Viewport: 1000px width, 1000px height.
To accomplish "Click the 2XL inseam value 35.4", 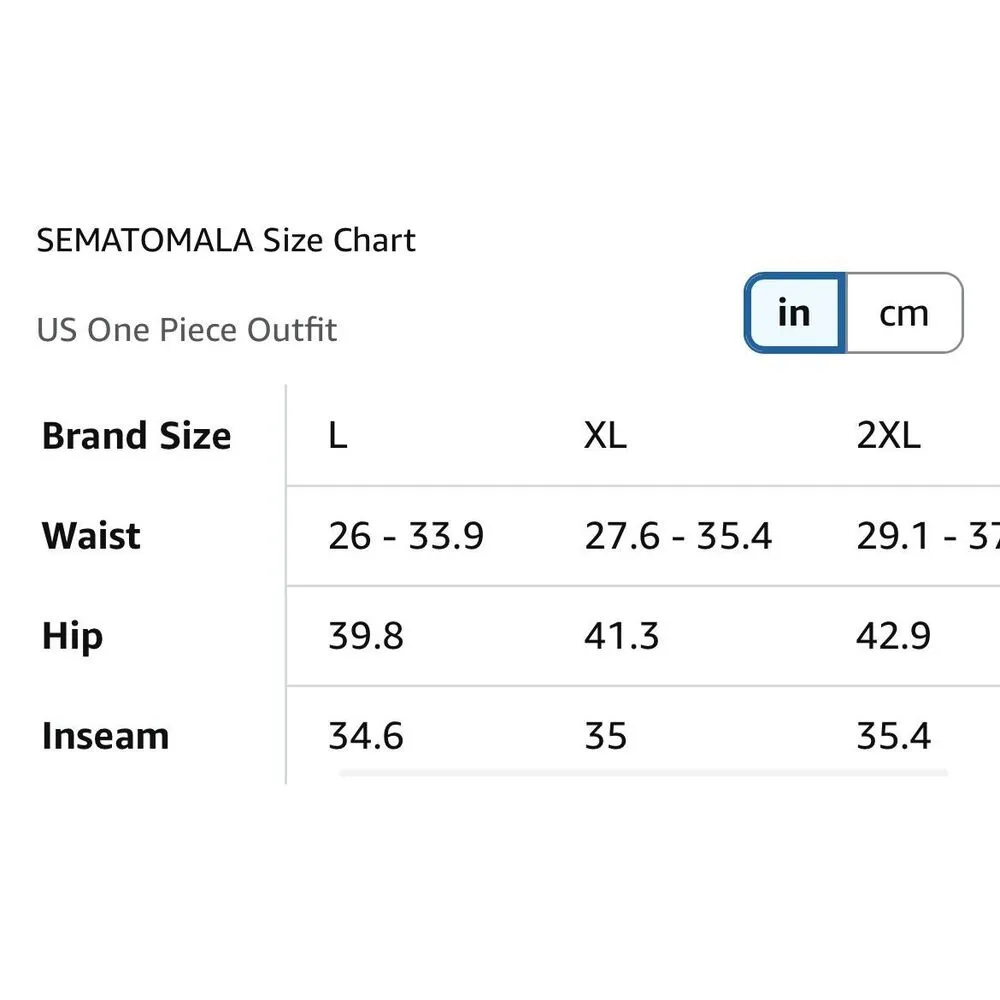I will point(894,736).
